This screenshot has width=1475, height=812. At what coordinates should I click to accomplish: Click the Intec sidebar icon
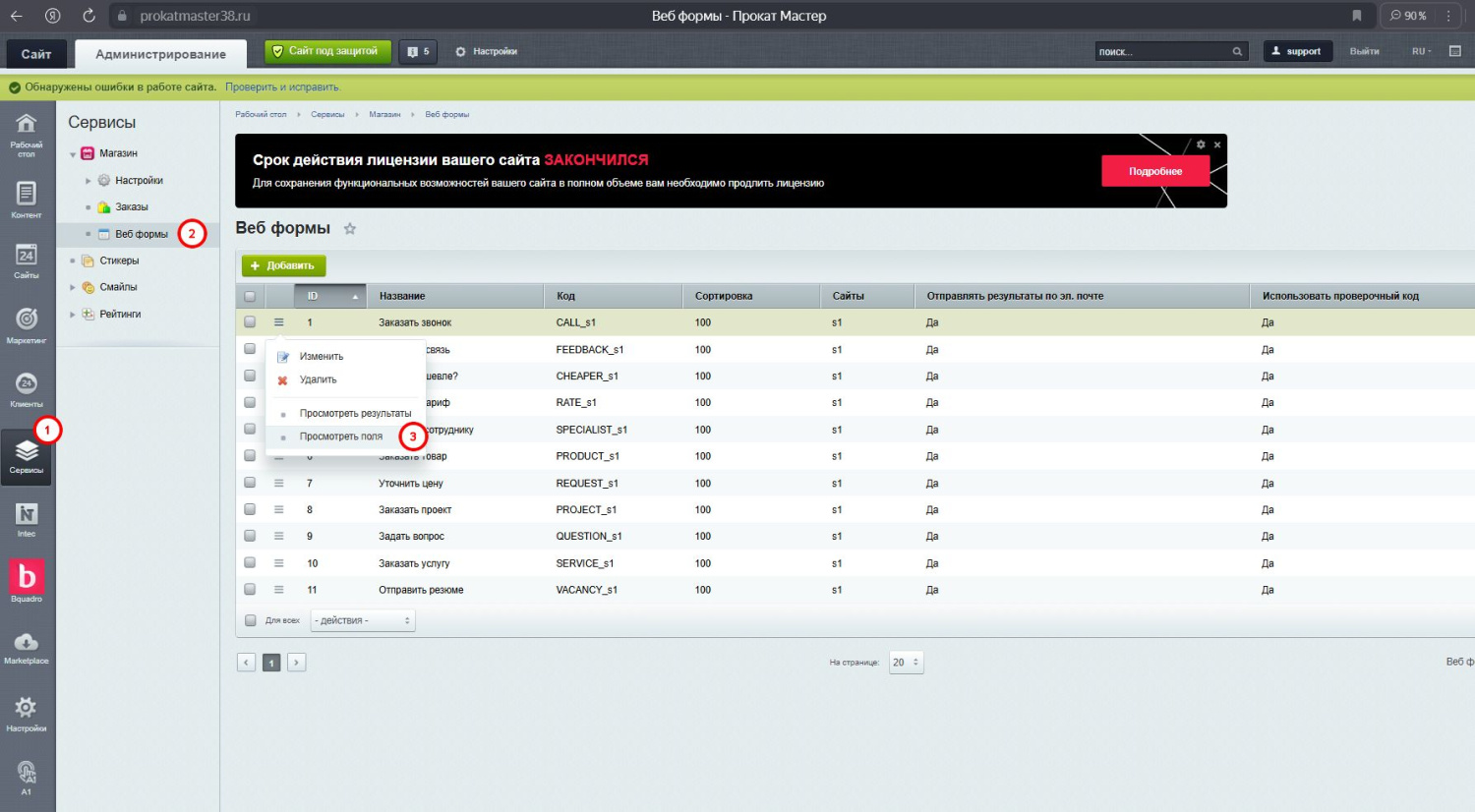point(27,517)
